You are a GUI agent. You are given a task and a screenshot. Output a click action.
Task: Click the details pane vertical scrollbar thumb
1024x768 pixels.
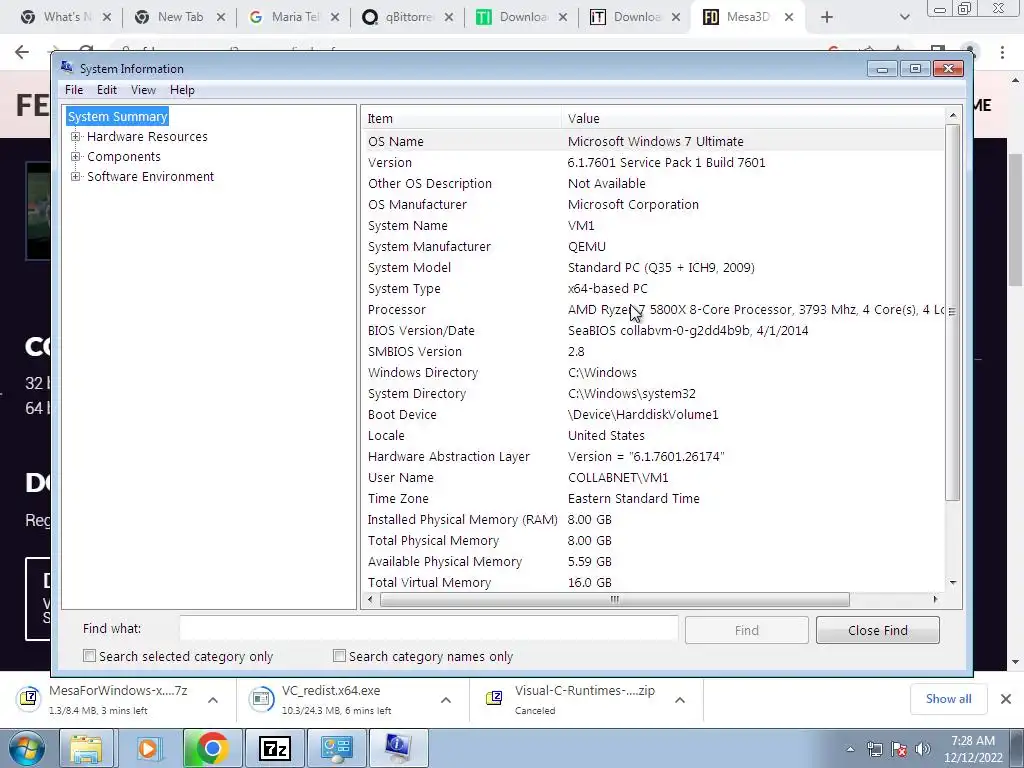tap(953, 312)
